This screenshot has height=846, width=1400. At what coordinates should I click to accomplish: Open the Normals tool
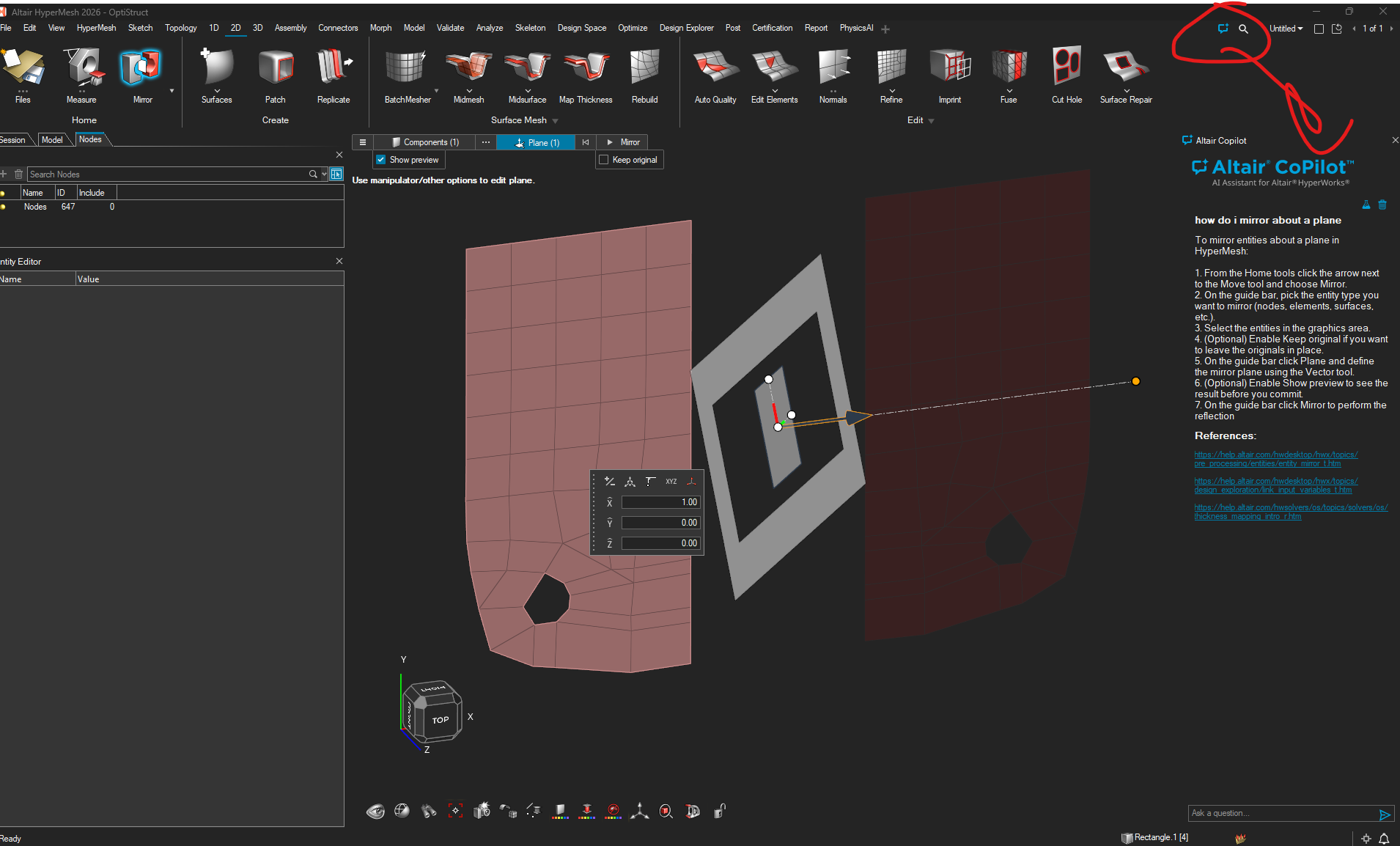click(833, 76)
